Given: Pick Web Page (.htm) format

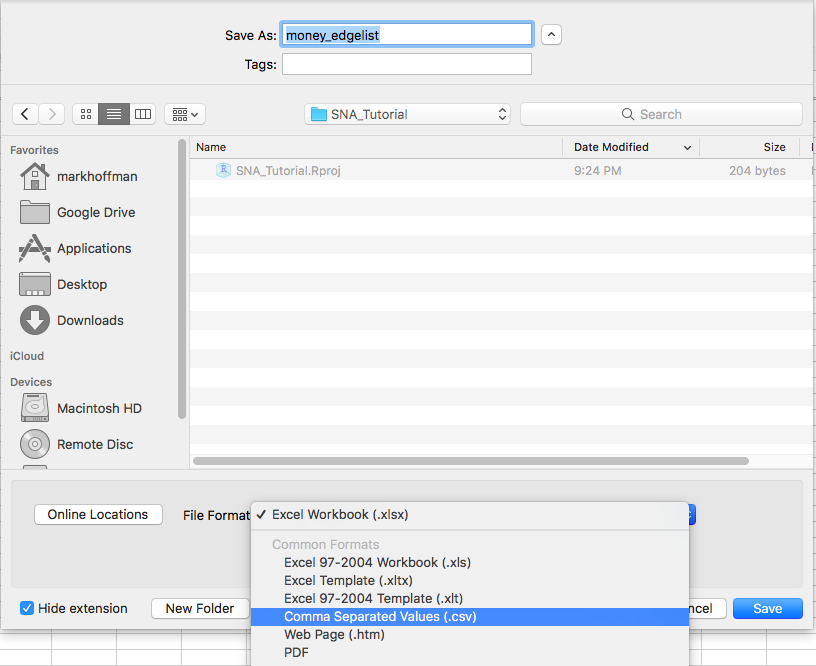Looking at the screenshot, I should (334, 635).
